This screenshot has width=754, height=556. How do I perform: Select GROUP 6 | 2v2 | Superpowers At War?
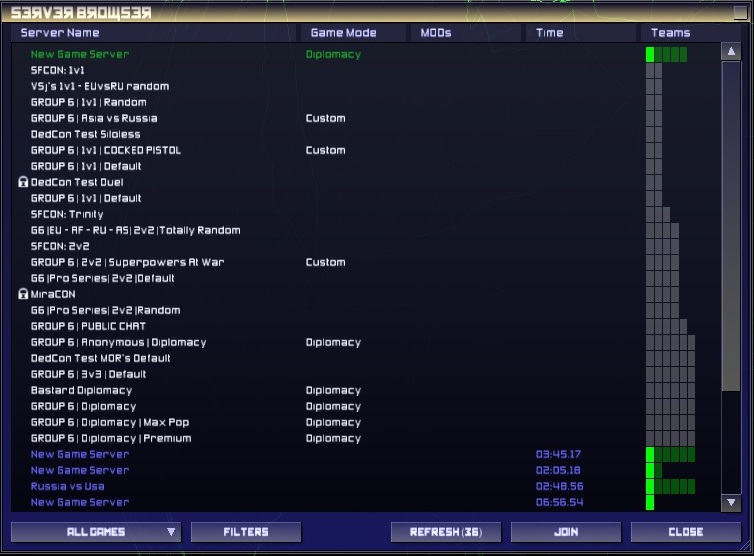(127, 262)
